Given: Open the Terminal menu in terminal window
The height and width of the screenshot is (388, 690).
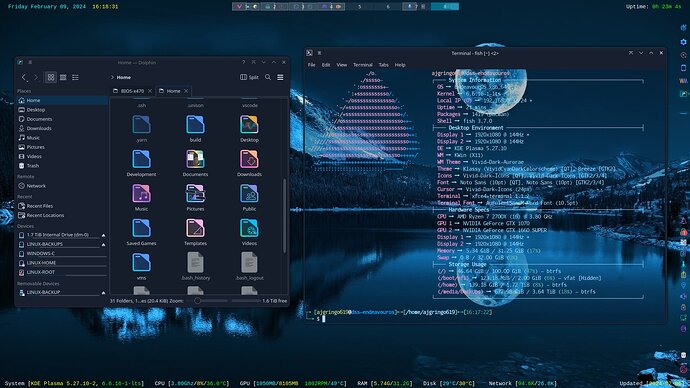Looking at the screenshot, I should coord(363,65).
